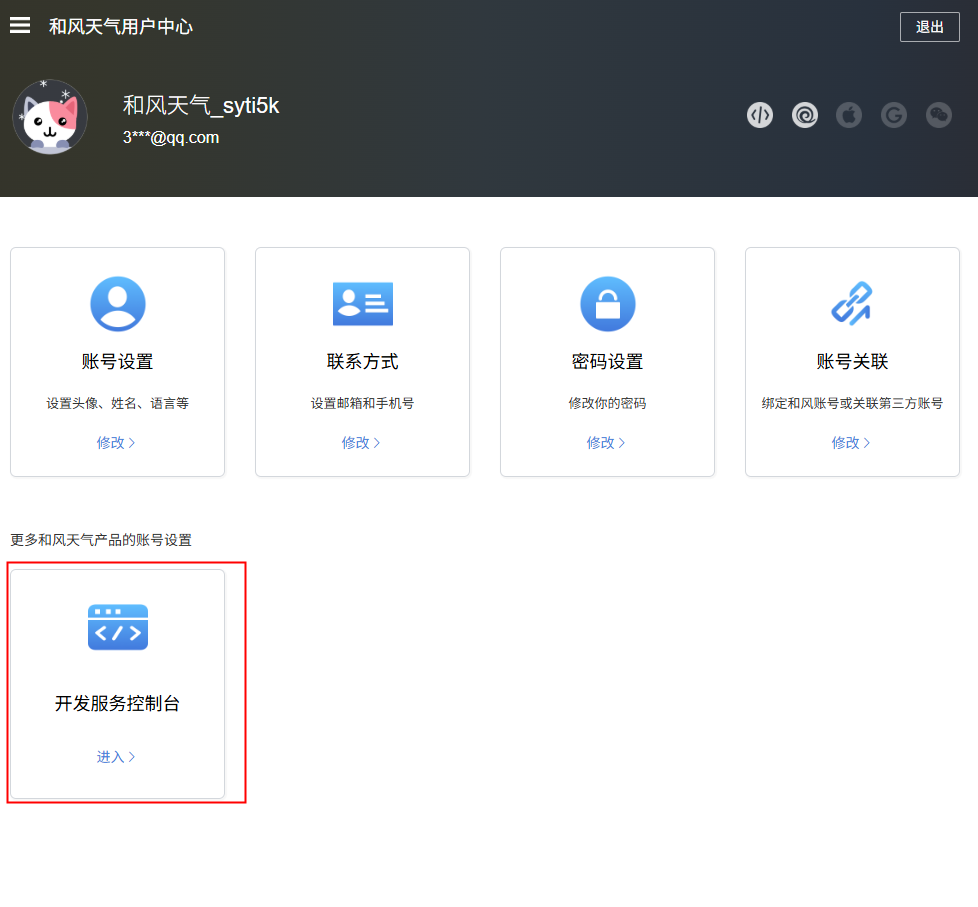Click the 账号关联 chain link icon

(852, 303)
